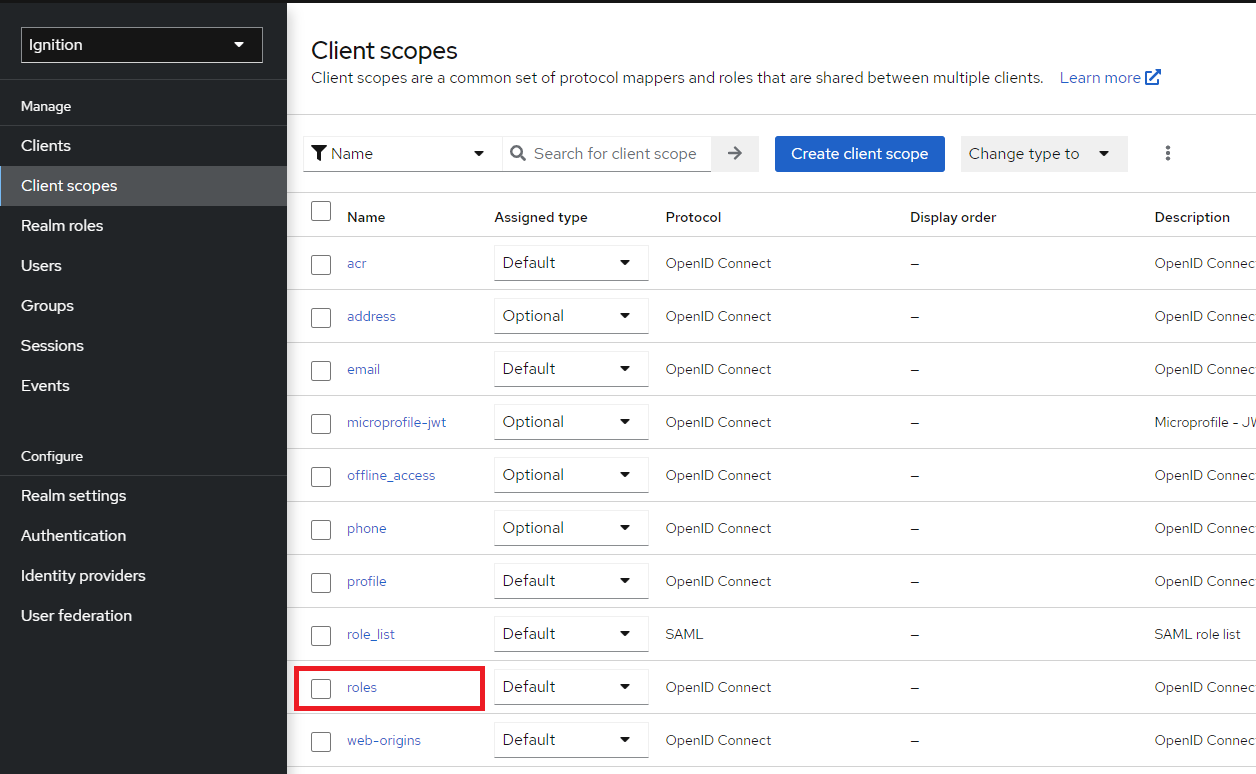Open Identity providers from sidebar
This screenshot has height=774, width=1256.
pyautogui.click(x=83, y=576)
